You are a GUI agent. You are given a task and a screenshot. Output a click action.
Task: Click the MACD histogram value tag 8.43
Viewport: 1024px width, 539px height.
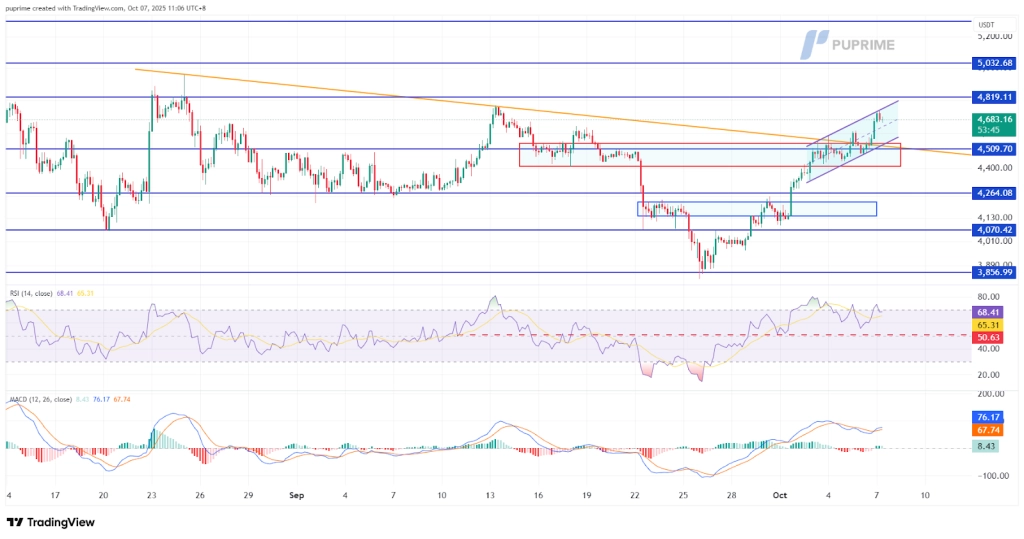pyautogui.click(x=987, y=448)
